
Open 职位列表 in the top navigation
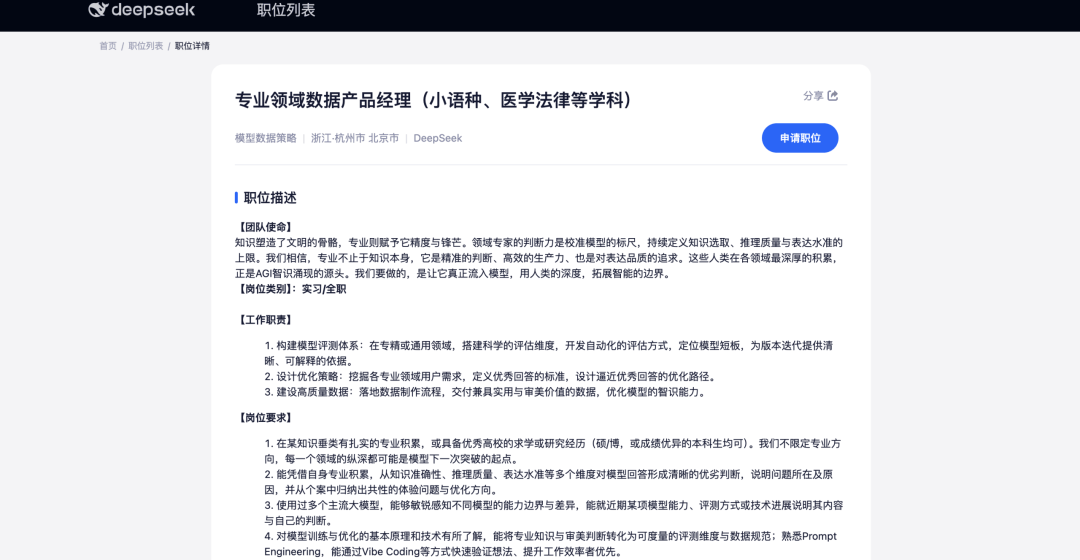pyautogui.click(x=286, y=10)
